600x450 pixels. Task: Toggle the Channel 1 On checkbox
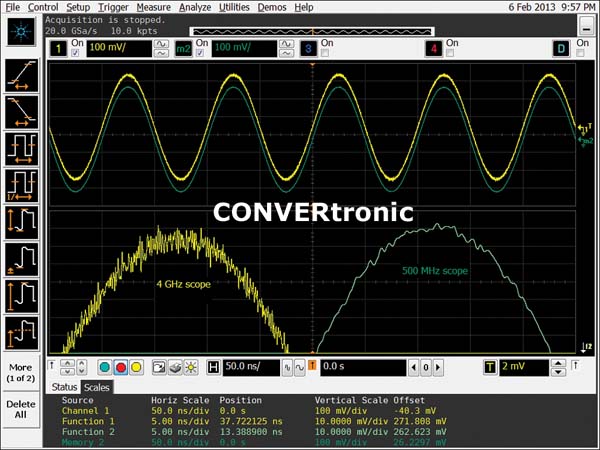pyautogui.click(x=76, y=53)
